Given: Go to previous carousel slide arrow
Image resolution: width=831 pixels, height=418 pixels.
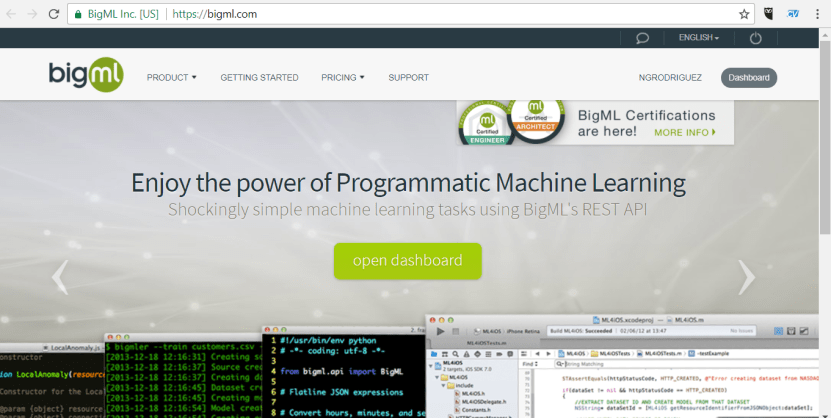Looking at the screenshot, I should [60, 276].
